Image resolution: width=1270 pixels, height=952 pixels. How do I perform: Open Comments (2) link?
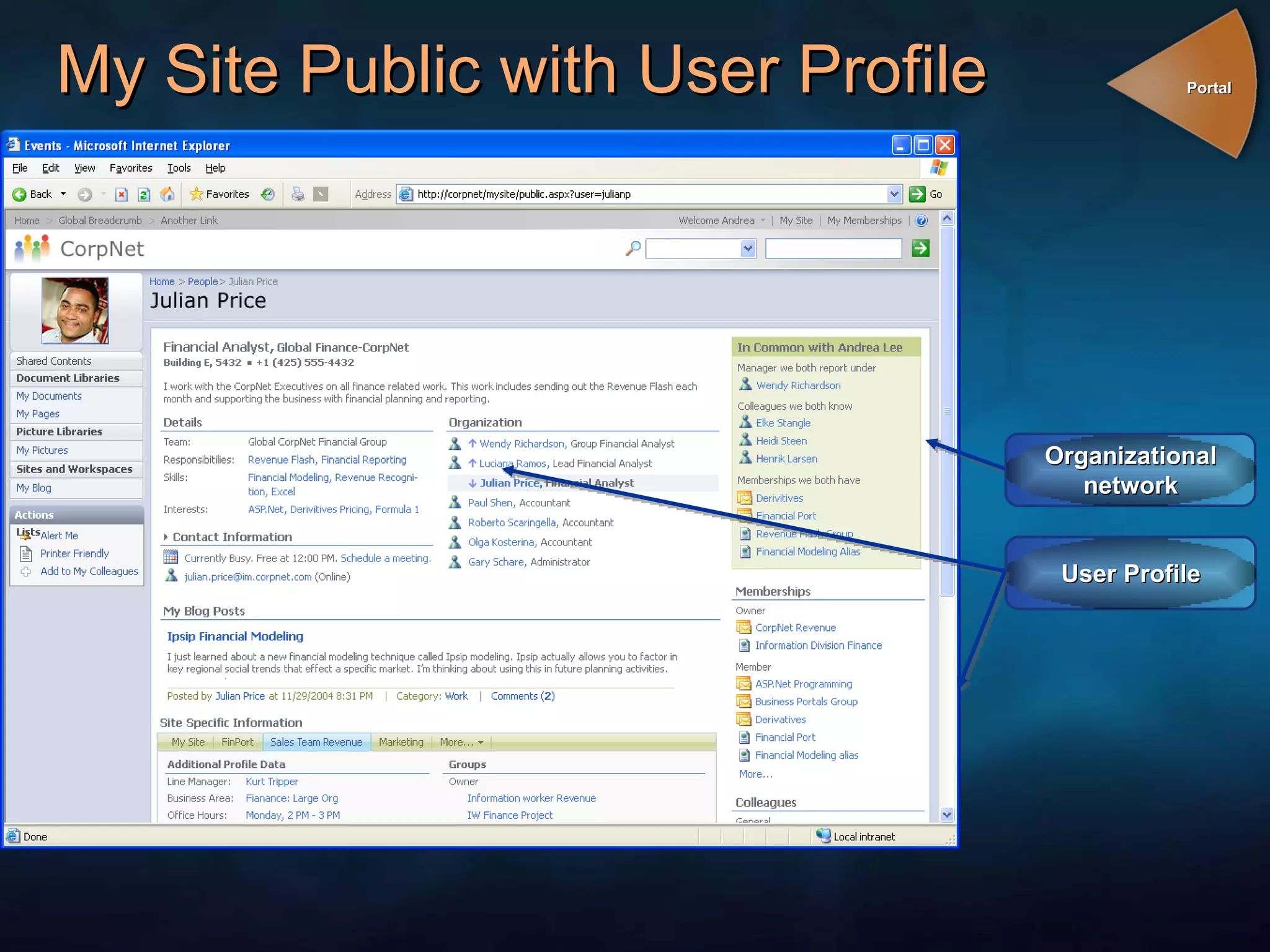(523, 696)
